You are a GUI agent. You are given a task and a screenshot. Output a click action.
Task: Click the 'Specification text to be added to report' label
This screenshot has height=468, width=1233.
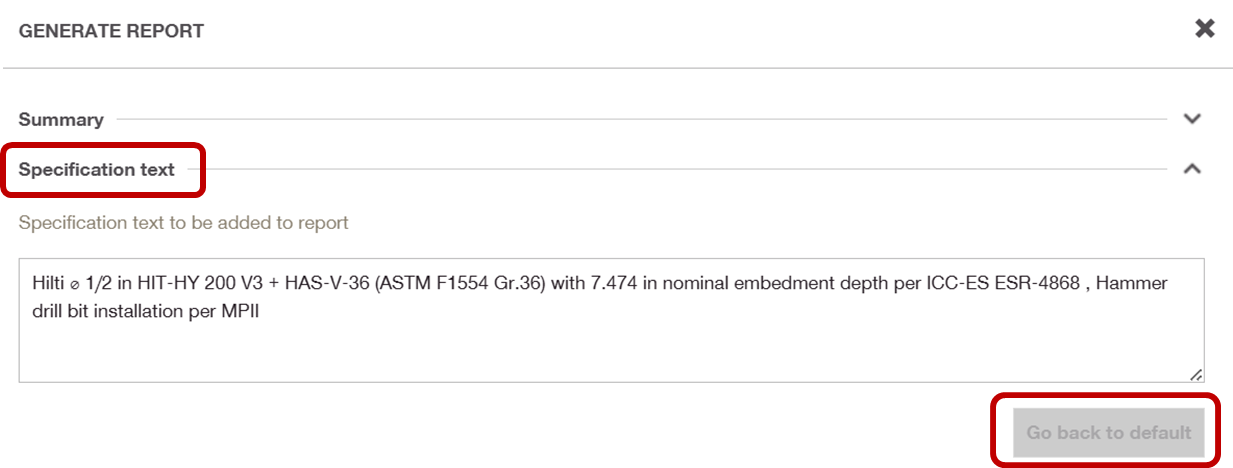(183, 222)
